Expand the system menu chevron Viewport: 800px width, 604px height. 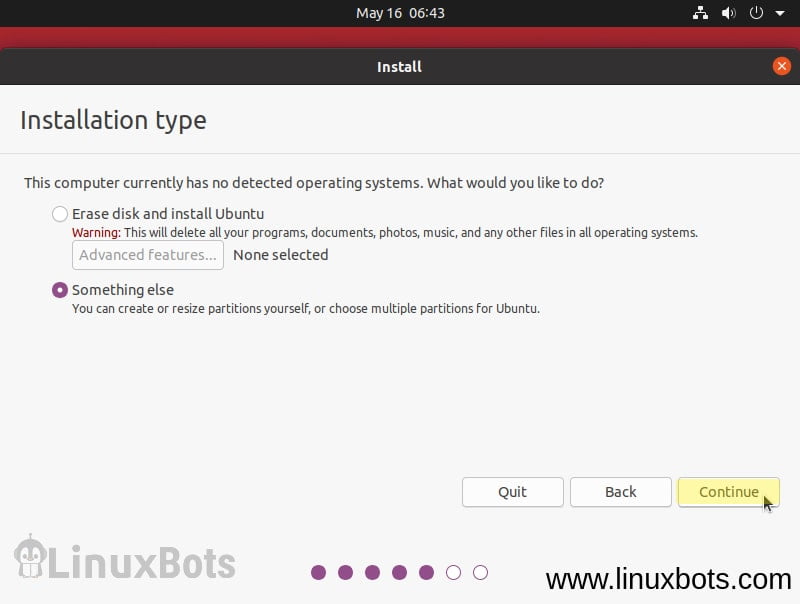coord(779,13)
